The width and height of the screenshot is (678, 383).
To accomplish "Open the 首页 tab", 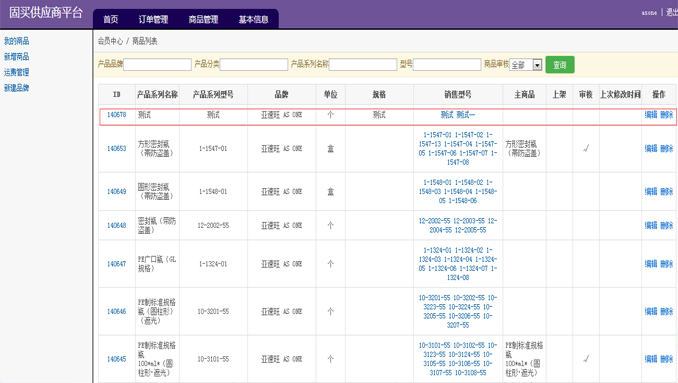I will 111,19.
